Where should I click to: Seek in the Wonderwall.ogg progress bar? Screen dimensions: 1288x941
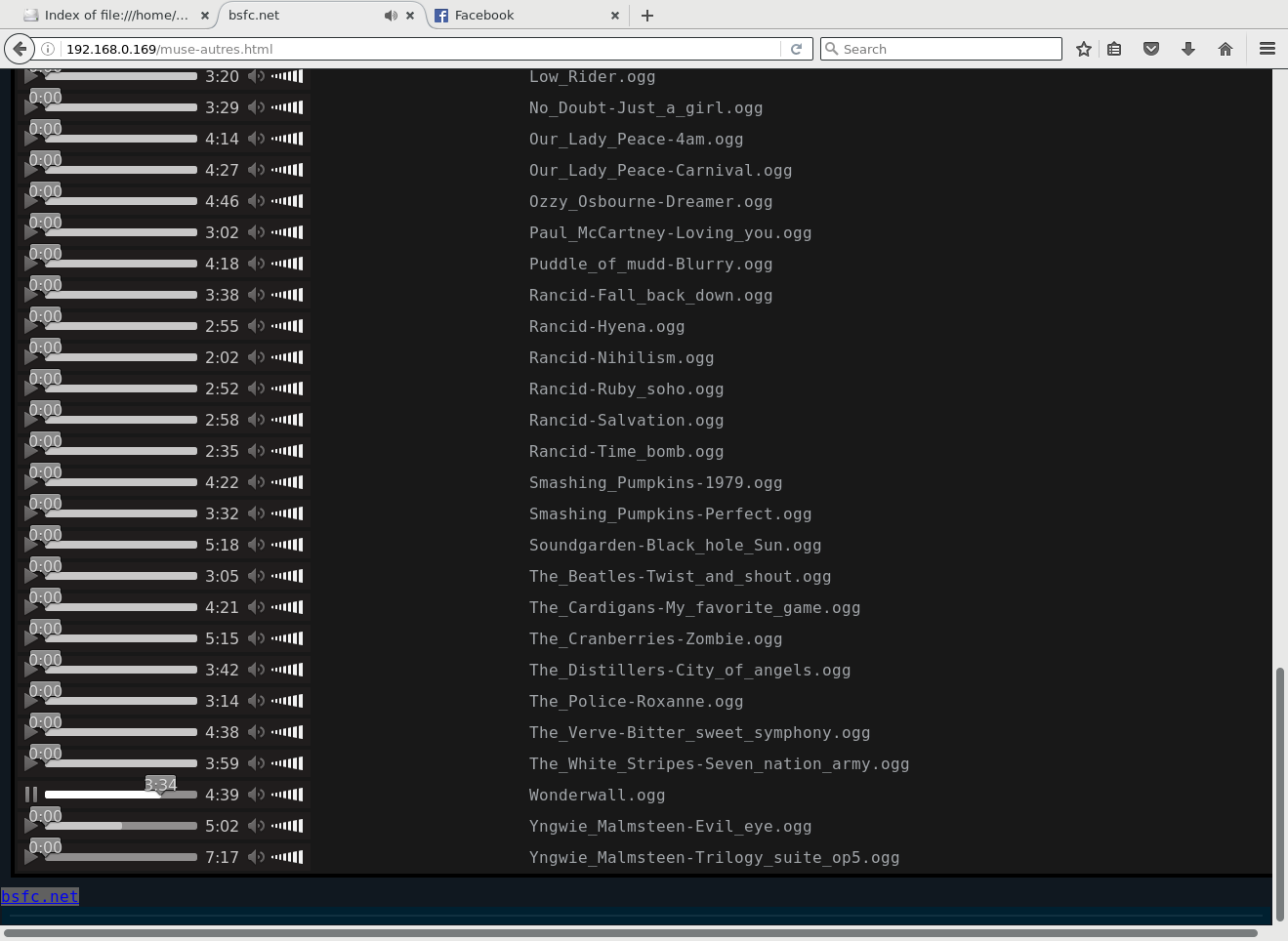(x=121, y=795)
